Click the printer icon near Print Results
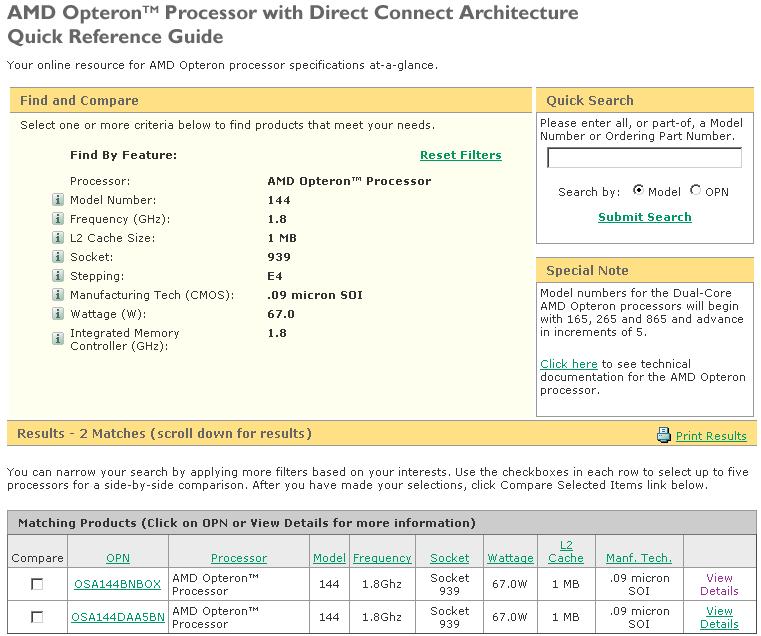Screen dimensions: 761x636 click(663, 435)
